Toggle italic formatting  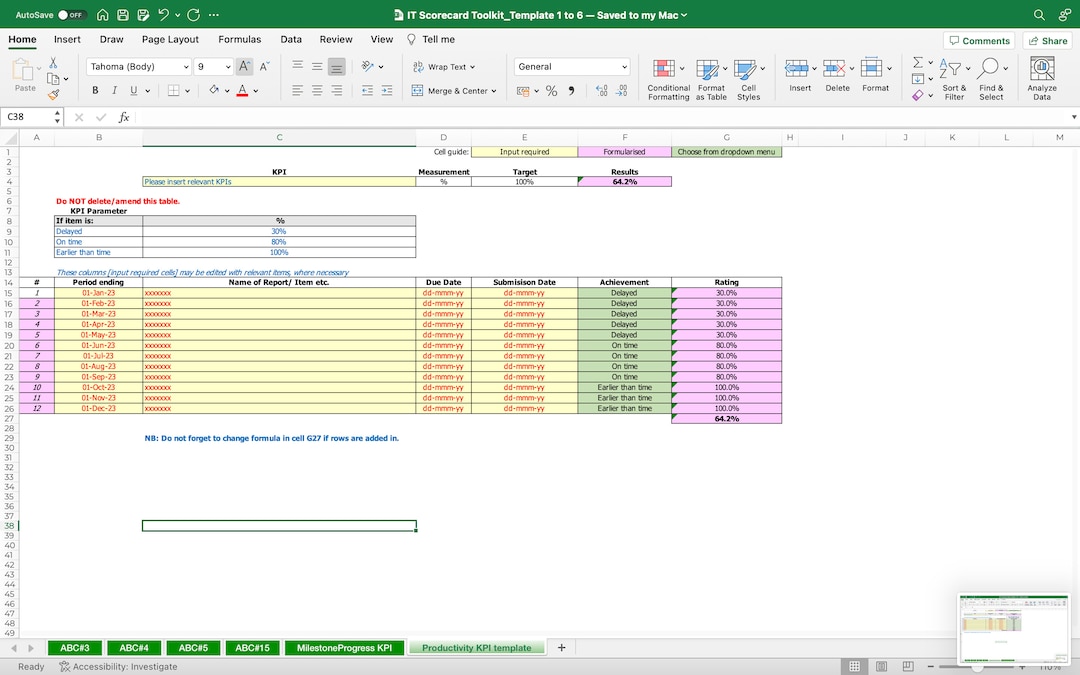(113, 90)
